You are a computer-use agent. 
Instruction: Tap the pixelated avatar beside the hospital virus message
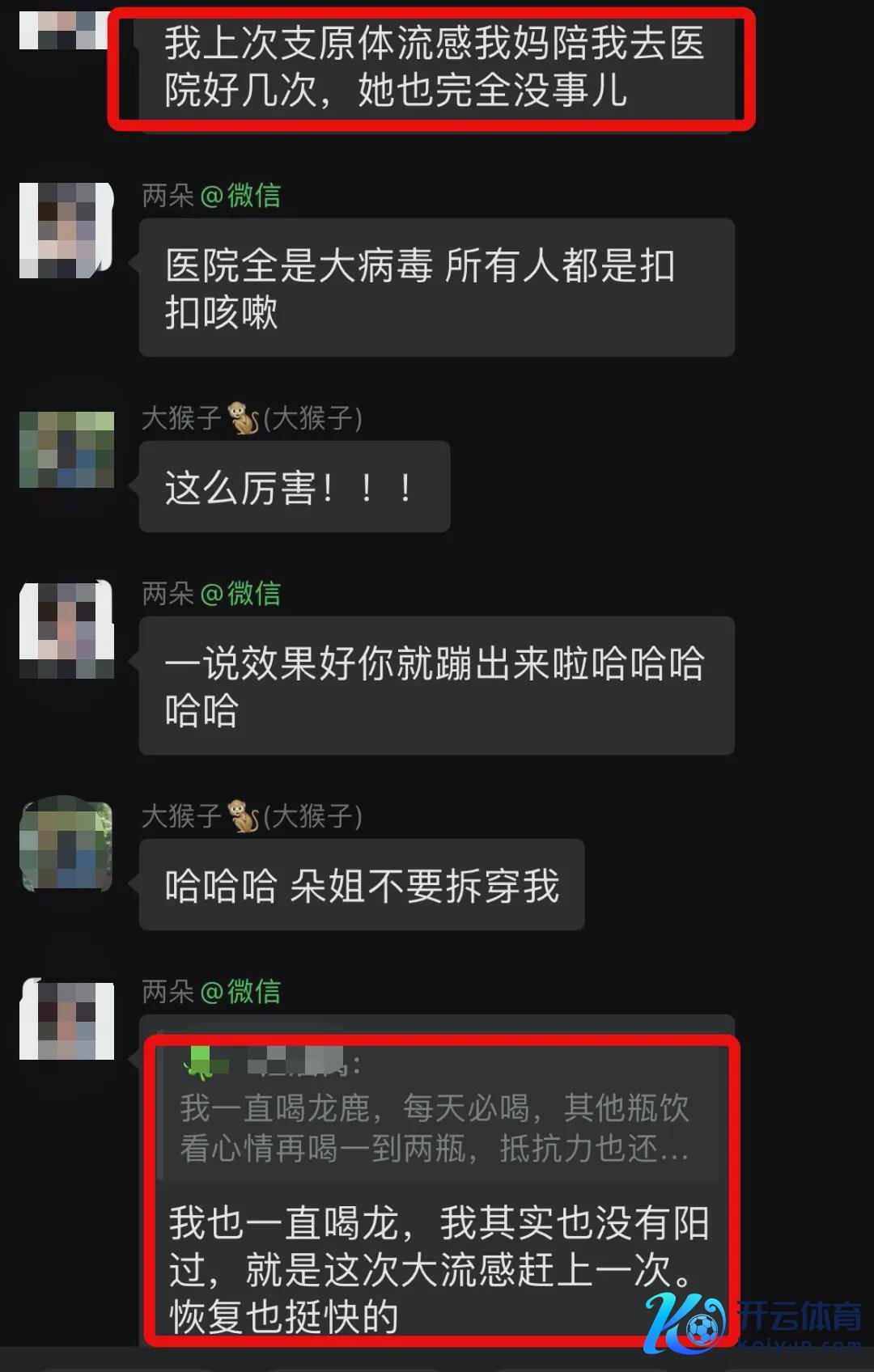(66, 231)
